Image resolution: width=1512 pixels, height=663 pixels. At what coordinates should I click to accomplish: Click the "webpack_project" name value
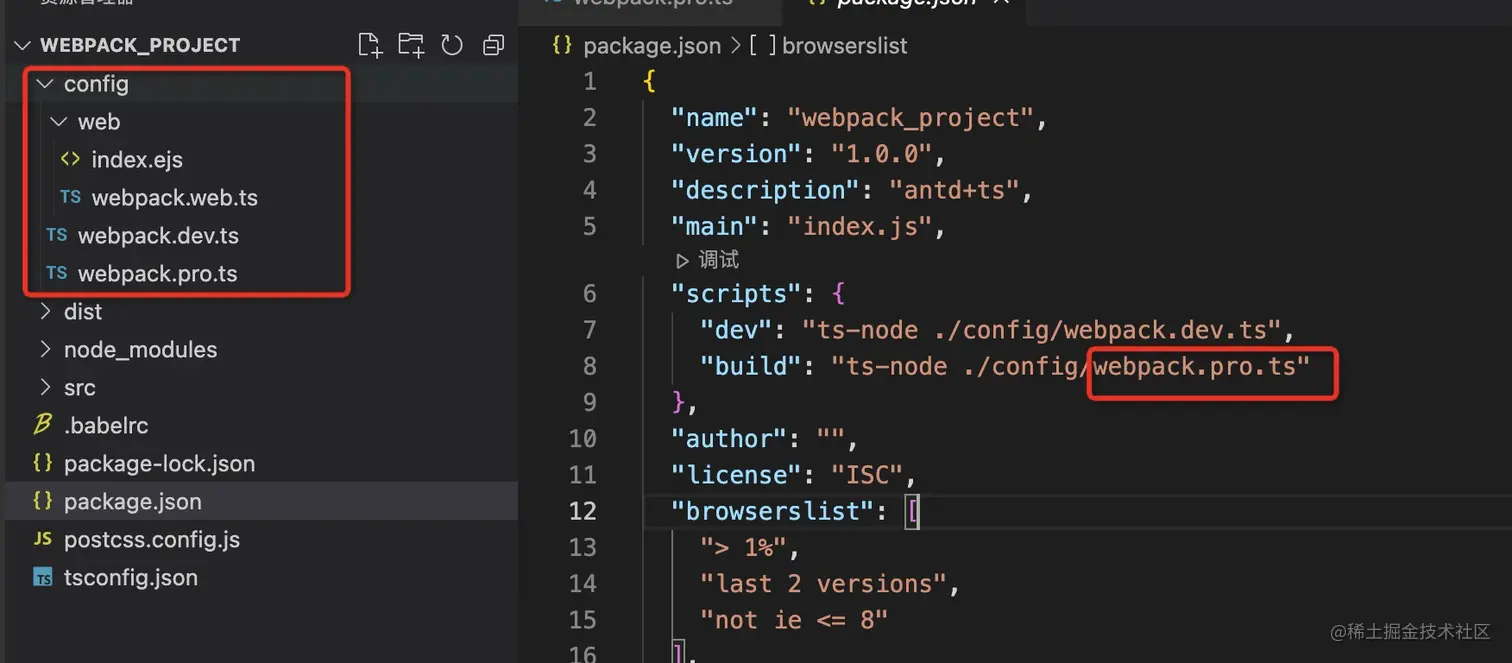coord(910,118)
